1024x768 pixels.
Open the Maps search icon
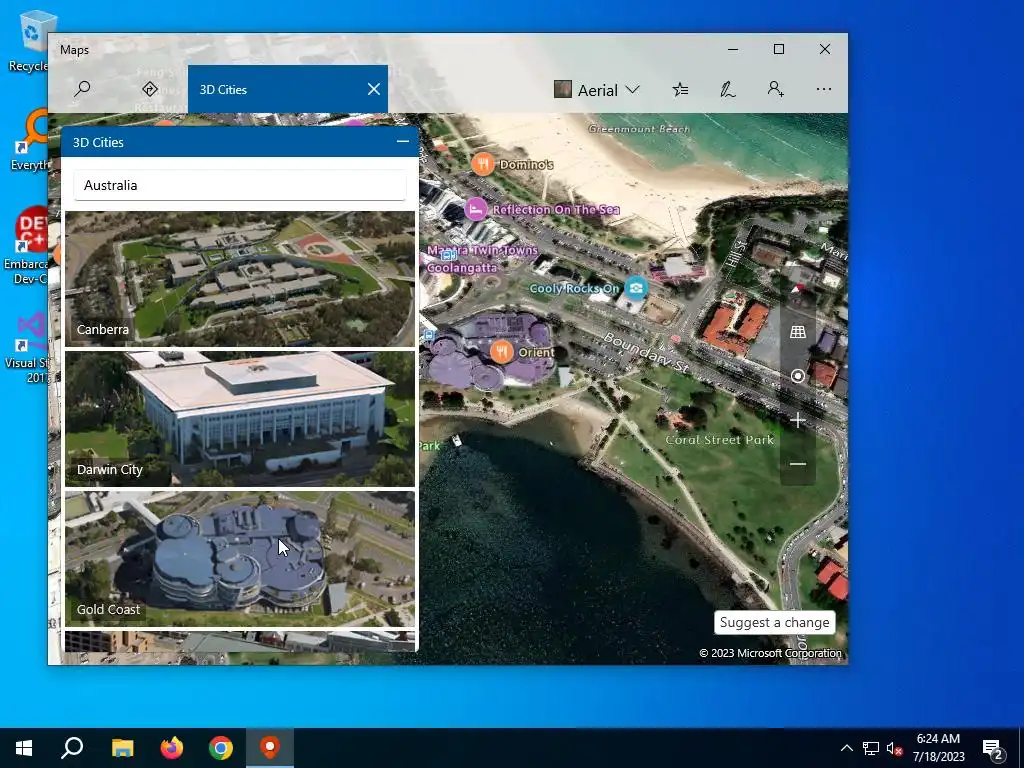pos(82,89)
